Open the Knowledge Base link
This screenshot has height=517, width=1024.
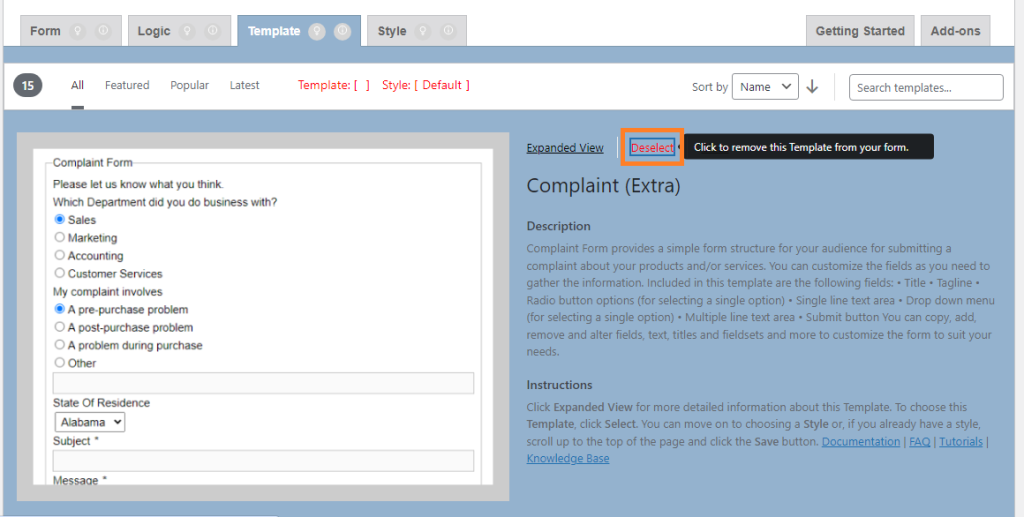[x=568, y=458]
